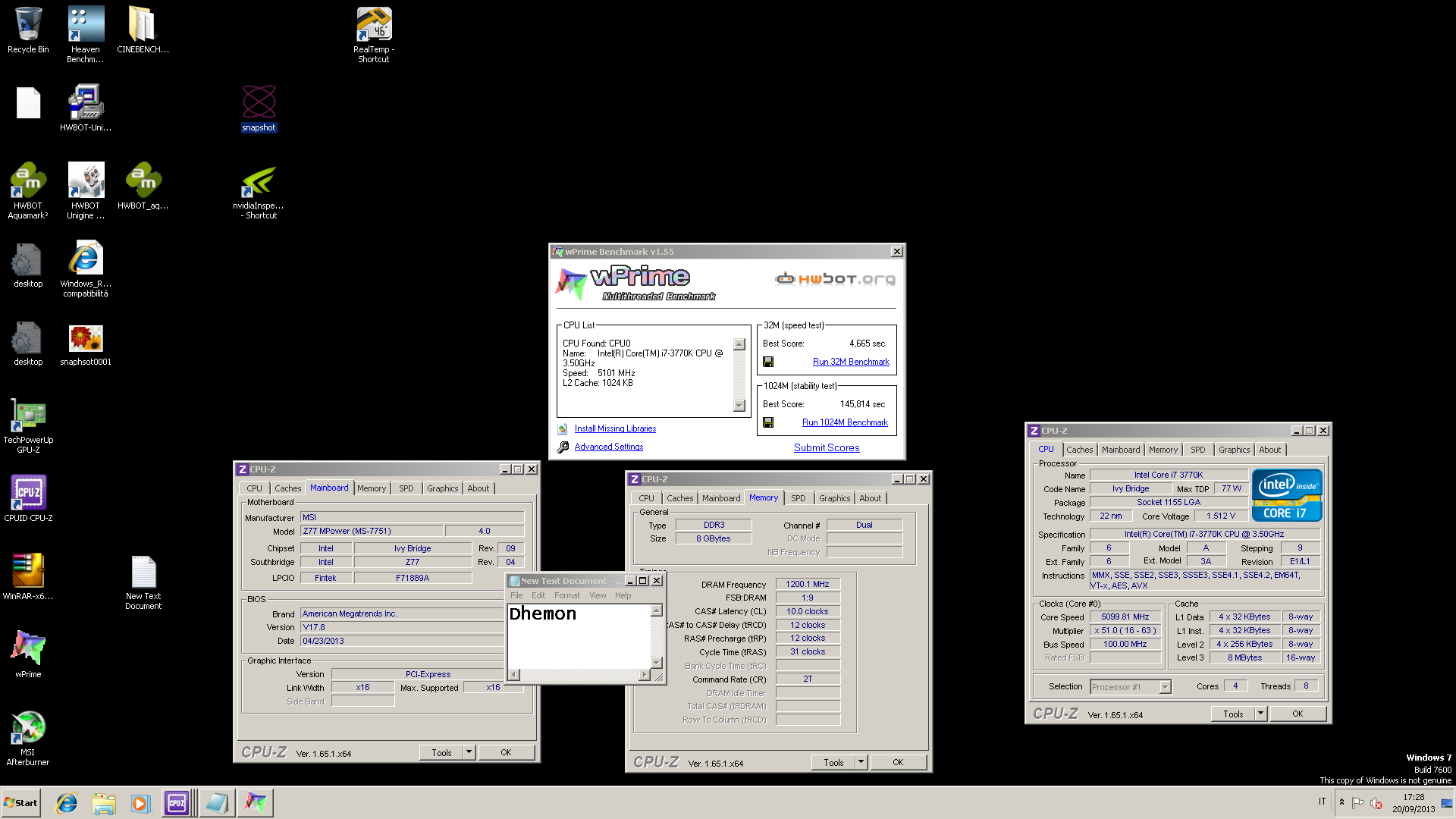Open the CINEBENCH folder icon
This screenshot has height=819, width=1456.
click(143, 30)
